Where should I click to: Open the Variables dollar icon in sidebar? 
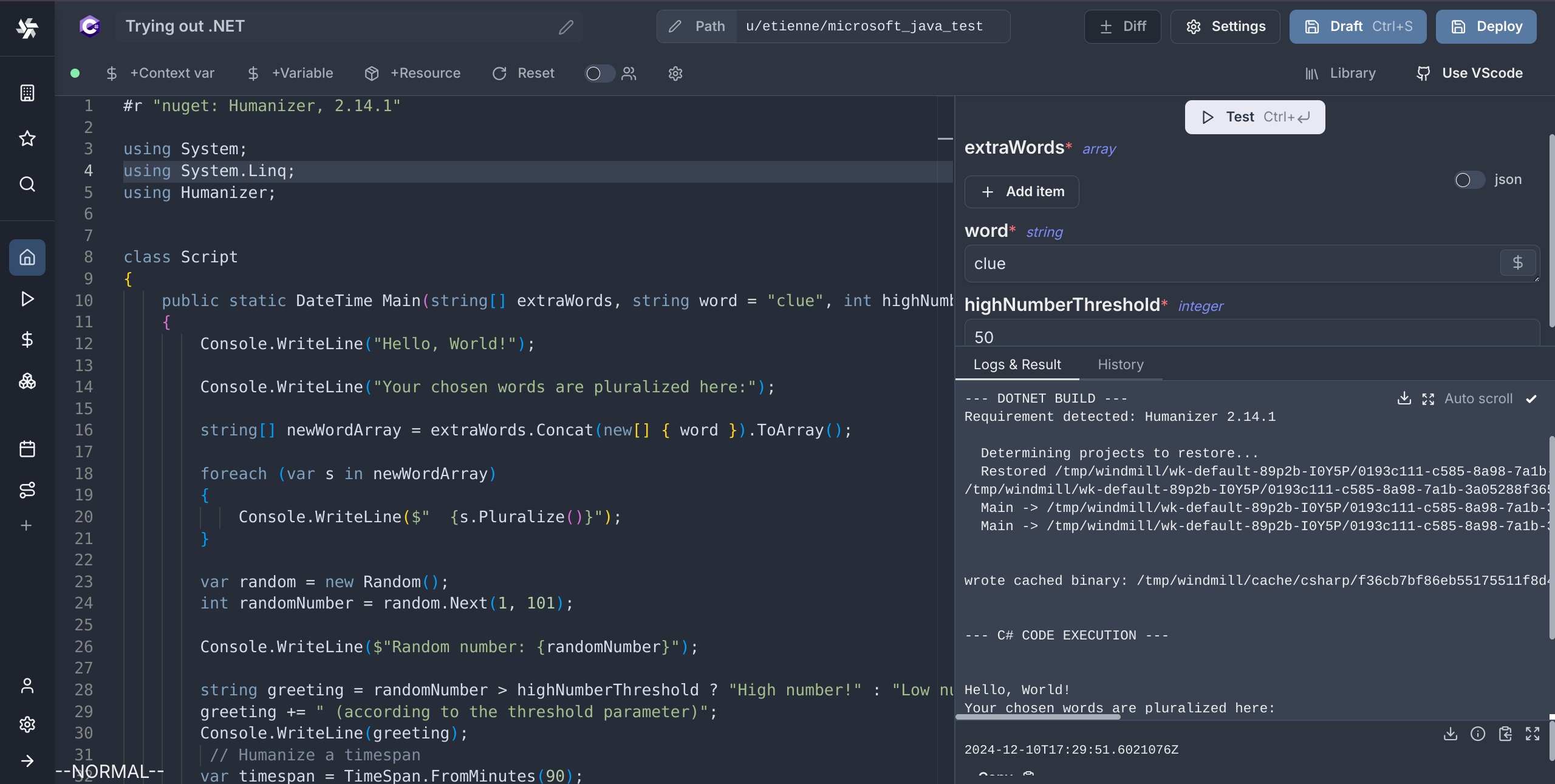click(27, 339)
